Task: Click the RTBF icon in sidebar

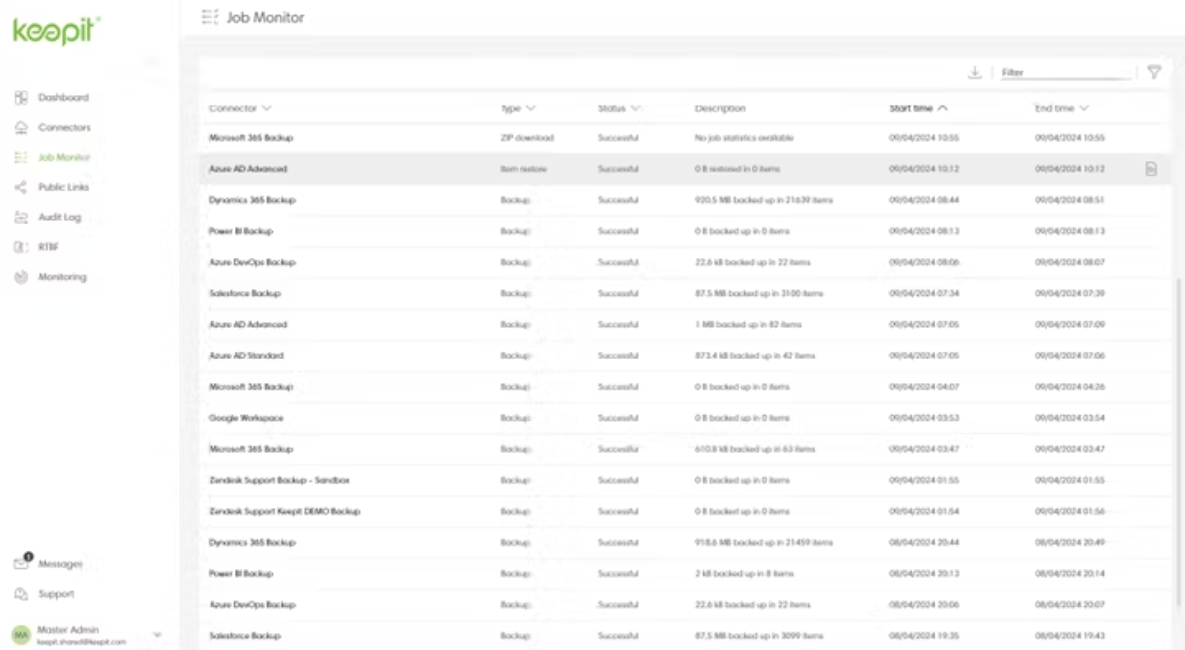Action: [x=21, y=246]
